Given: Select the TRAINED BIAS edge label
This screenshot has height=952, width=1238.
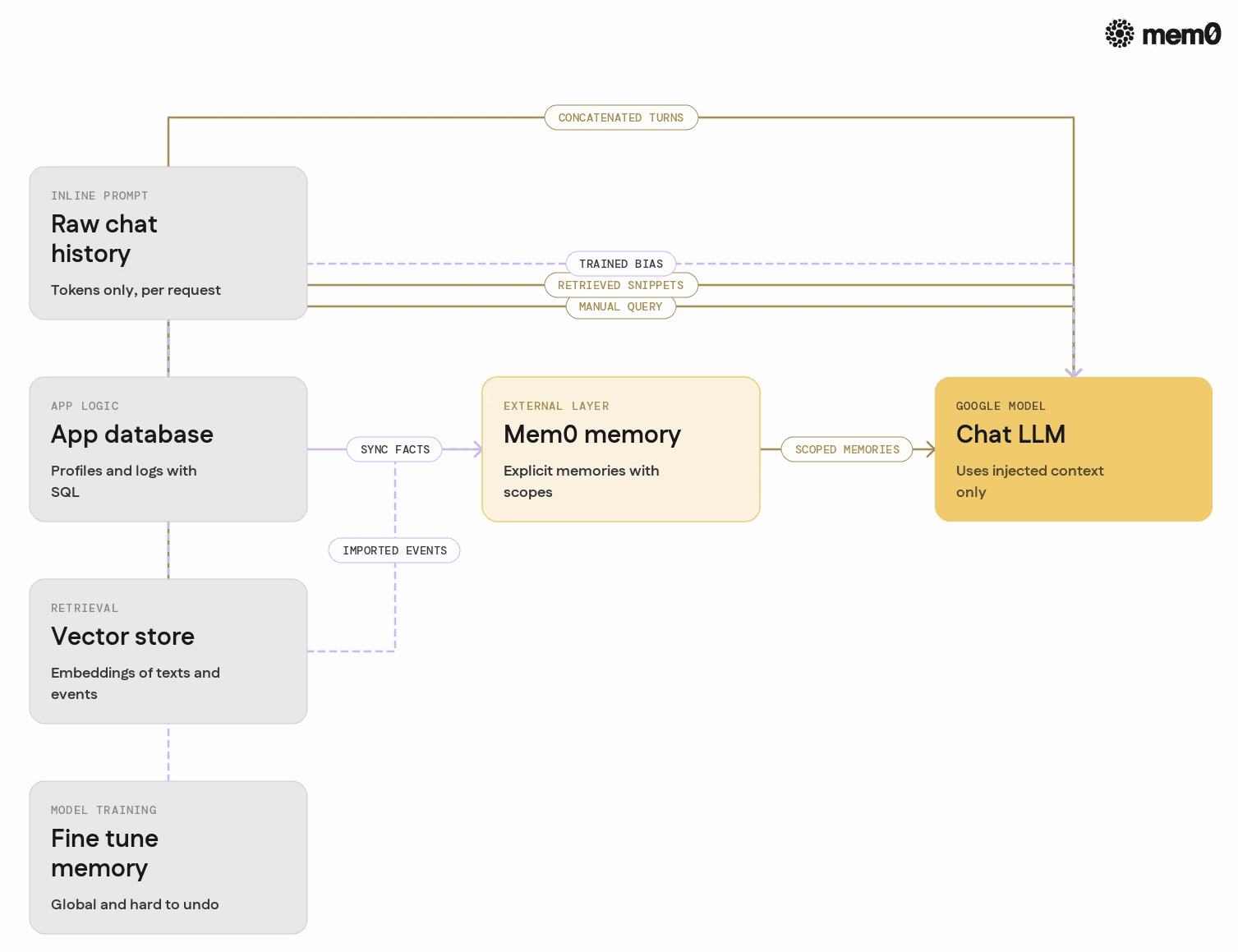Looking at the screenshot, I should click(621, 264).
